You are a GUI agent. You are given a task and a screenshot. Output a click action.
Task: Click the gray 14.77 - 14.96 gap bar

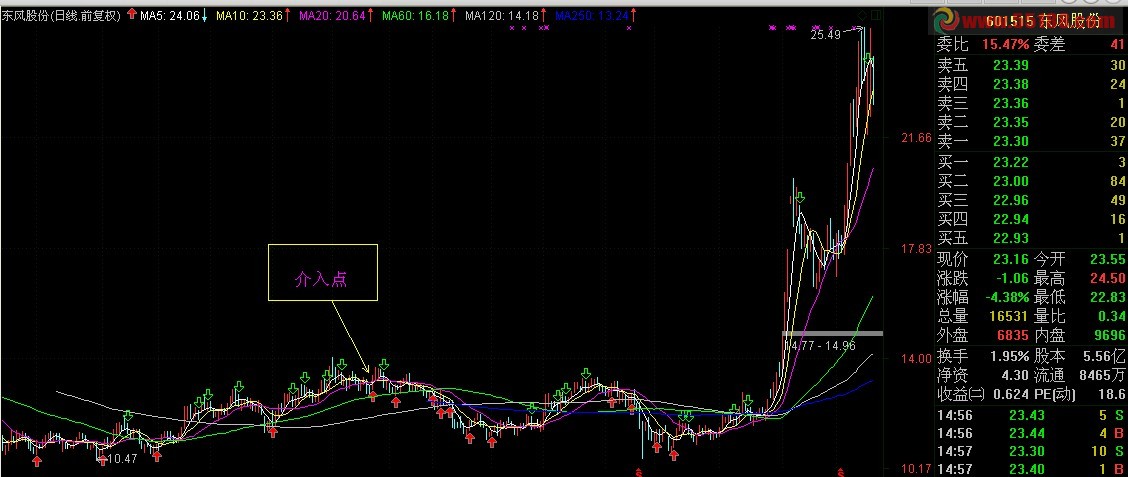coord(832,333)
